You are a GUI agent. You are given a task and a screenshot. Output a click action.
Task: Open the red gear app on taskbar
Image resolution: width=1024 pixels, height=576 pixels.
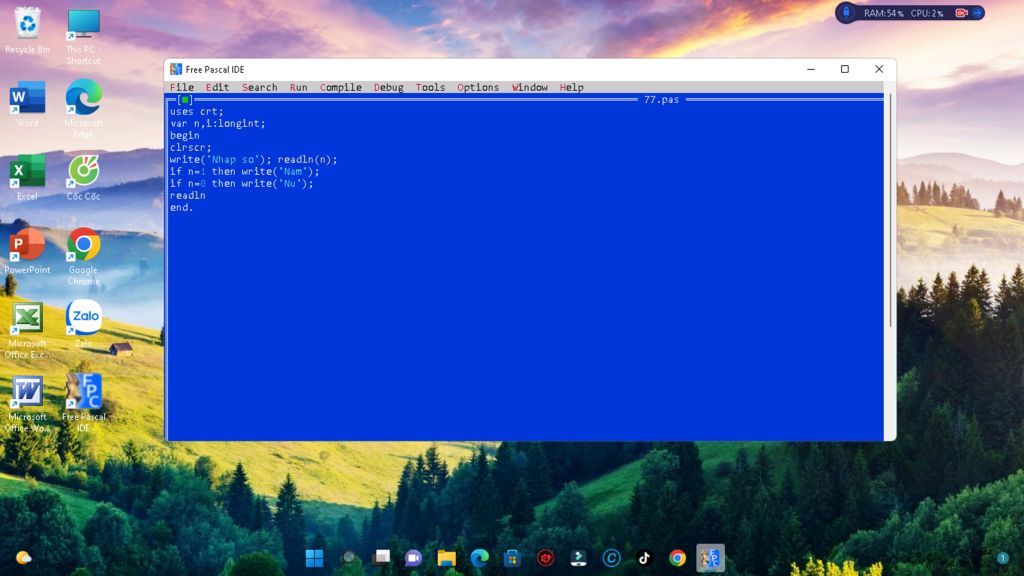(545, 558)
